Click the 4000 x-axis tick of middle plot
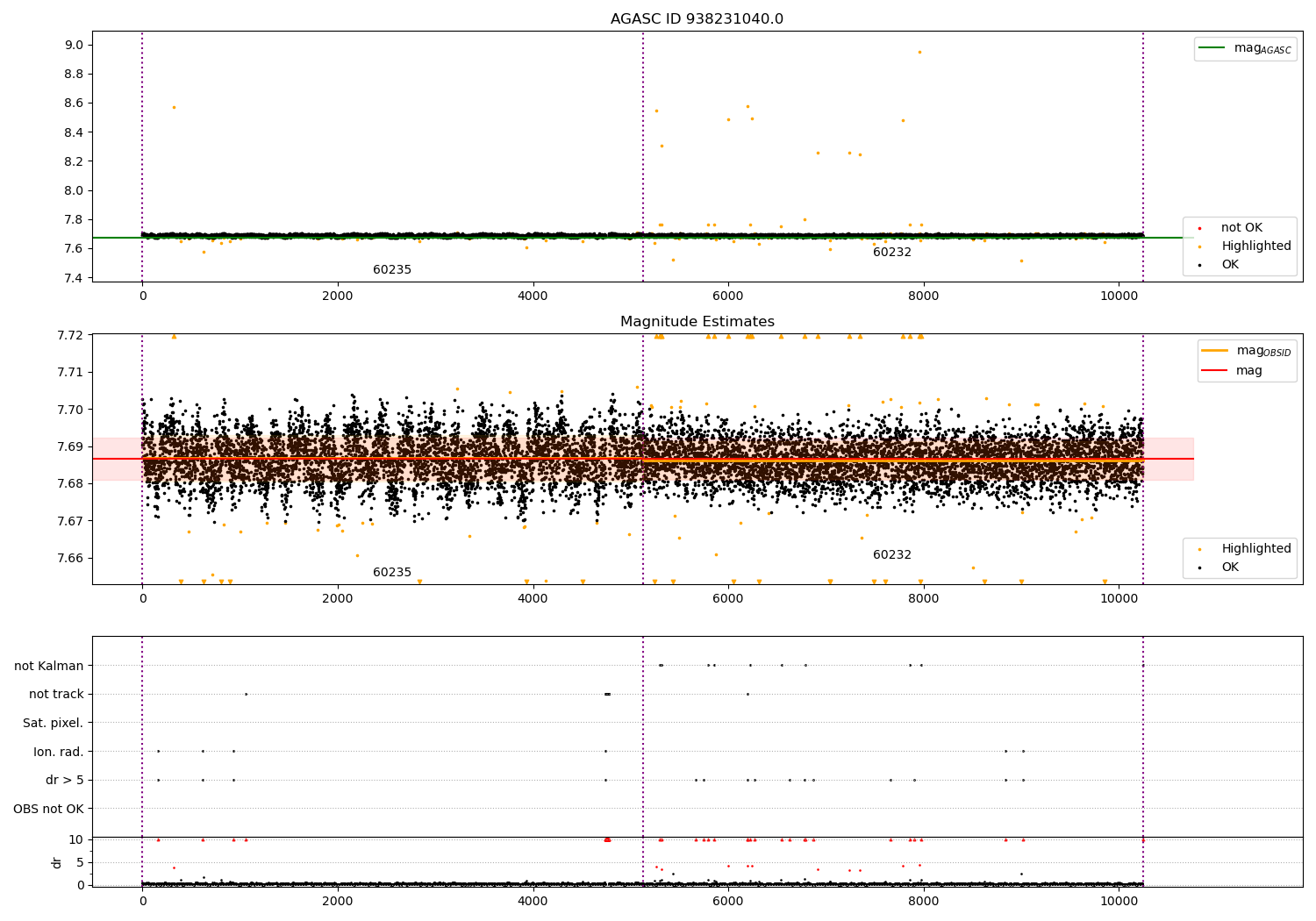Image resolution: width=1316 pixels, height=921 pixels. 533,598
